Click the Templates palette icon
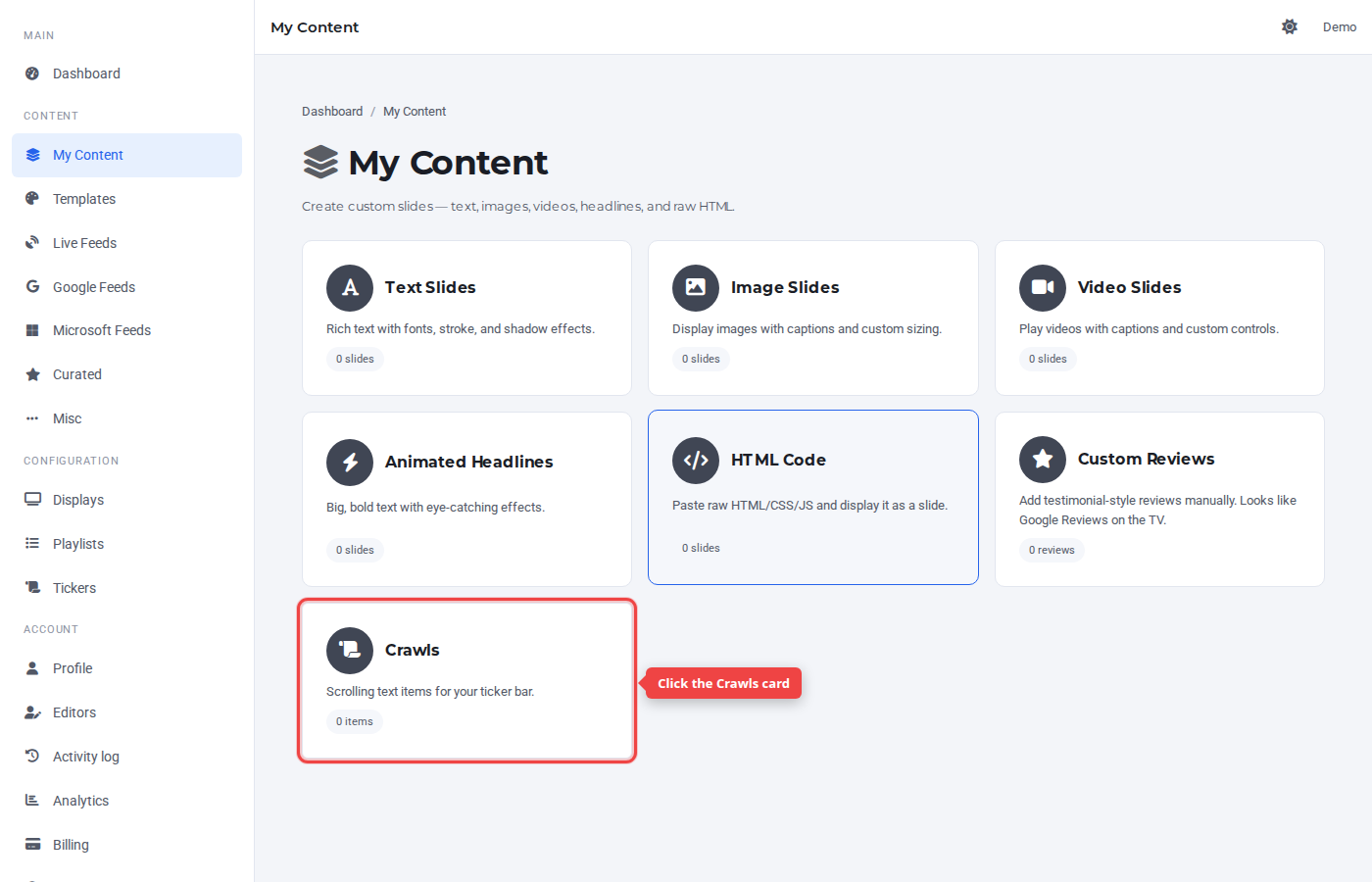This screenshot has height=882, width=1372. [32, 198]
